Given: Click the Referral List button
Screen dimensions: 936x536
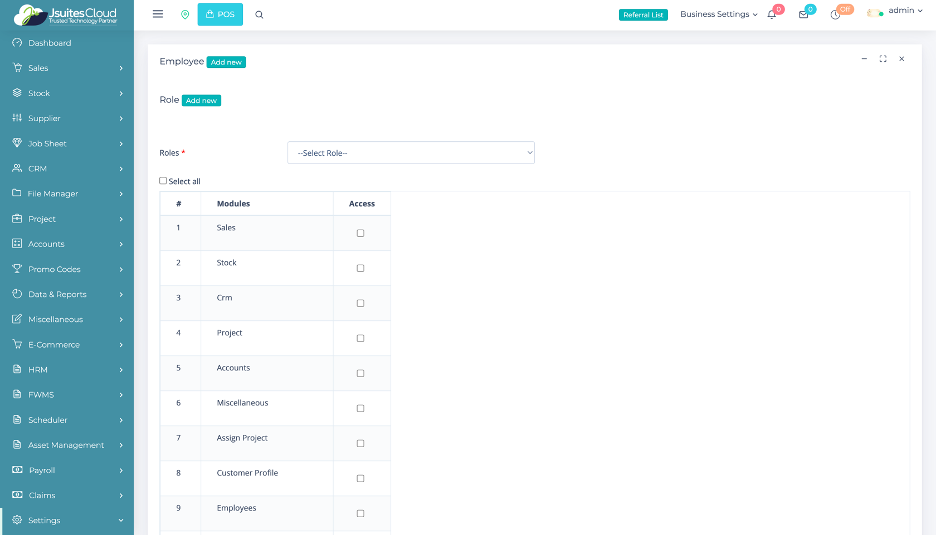Looking at the screenshot, I should coord(643,15).
